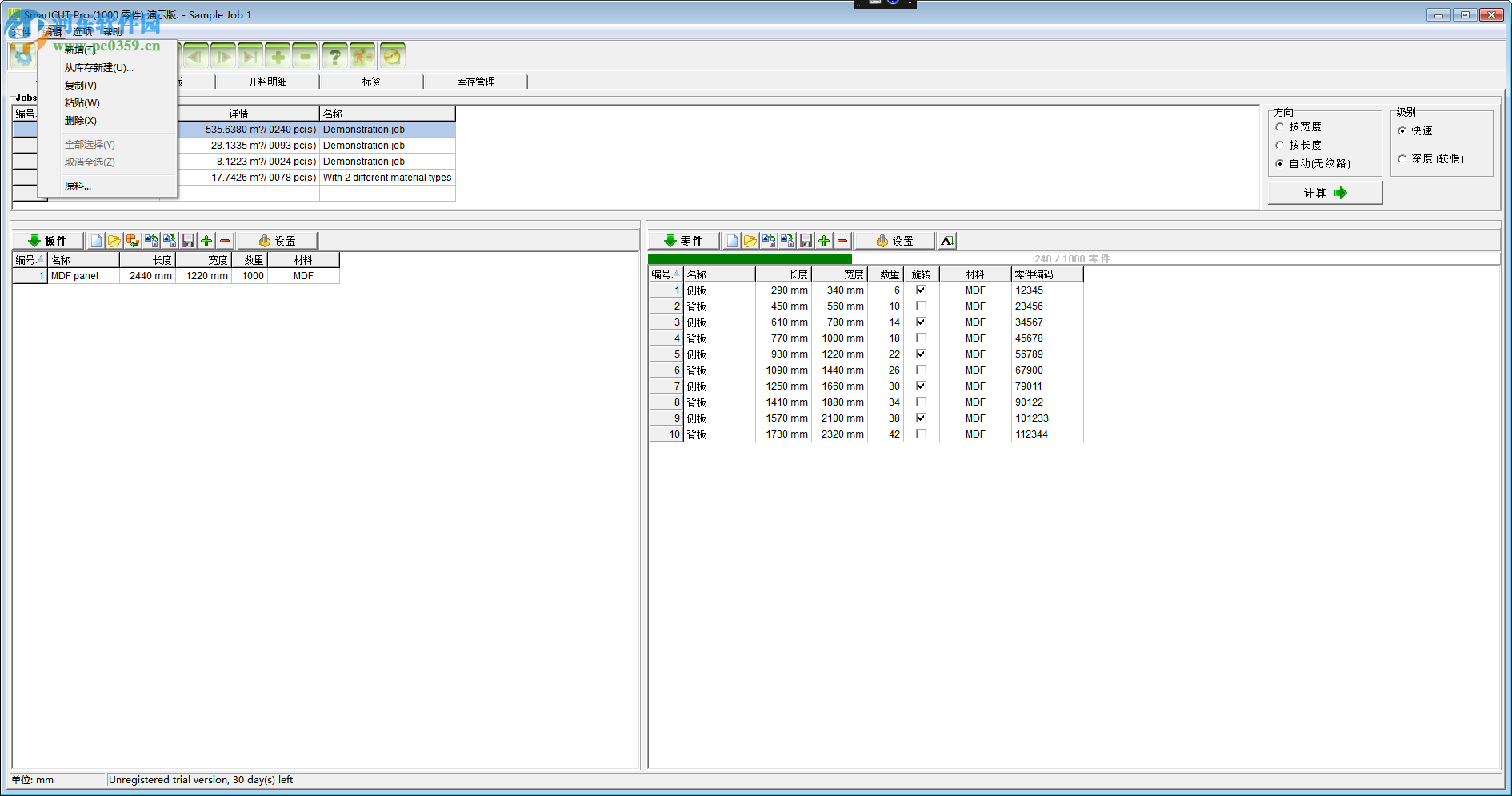Screen dimensions: 1512x796
Task: Select the '按宽度' direction radio button
Action: [1279, 127]
